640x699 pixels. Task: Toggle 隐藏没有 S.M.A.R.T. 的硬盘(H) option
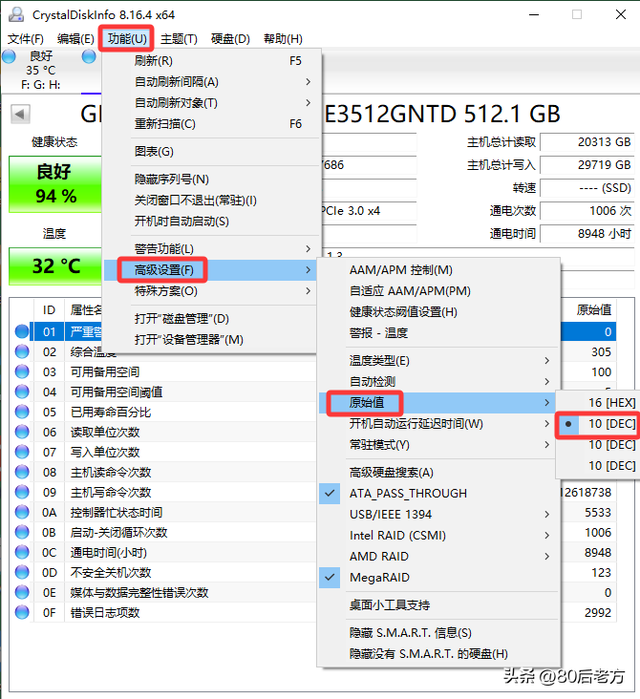439,654
